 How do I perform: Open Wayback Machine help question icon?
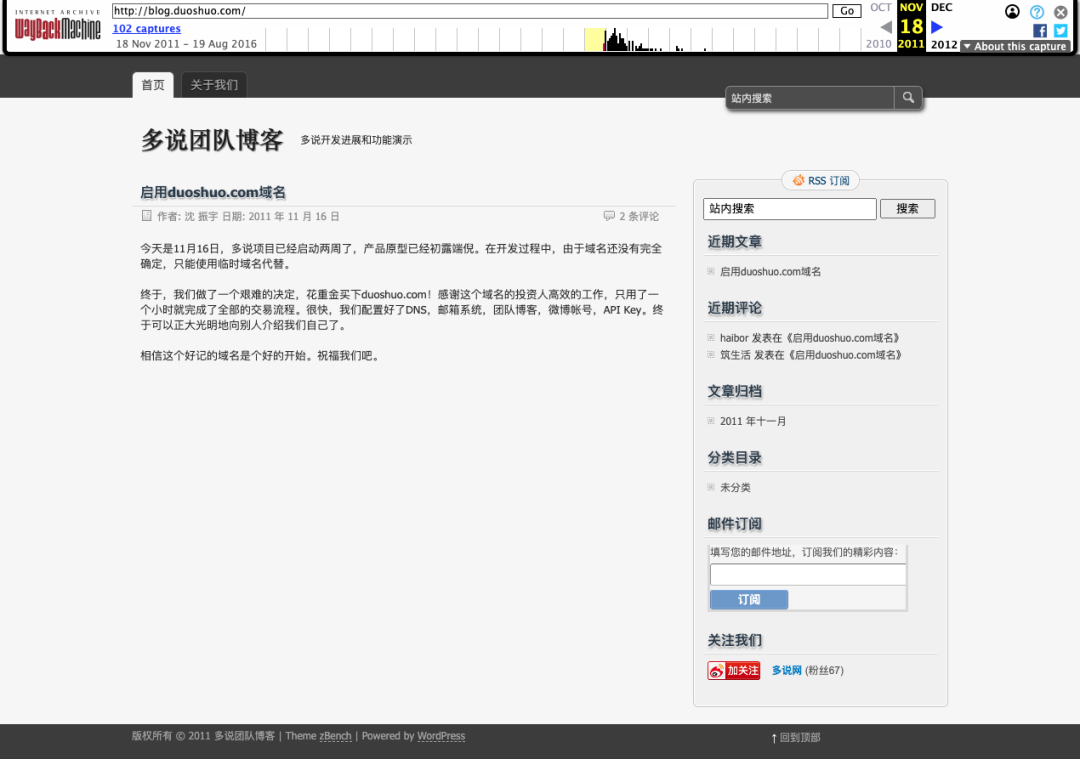pyautogui.click(x=1037, y=12)
